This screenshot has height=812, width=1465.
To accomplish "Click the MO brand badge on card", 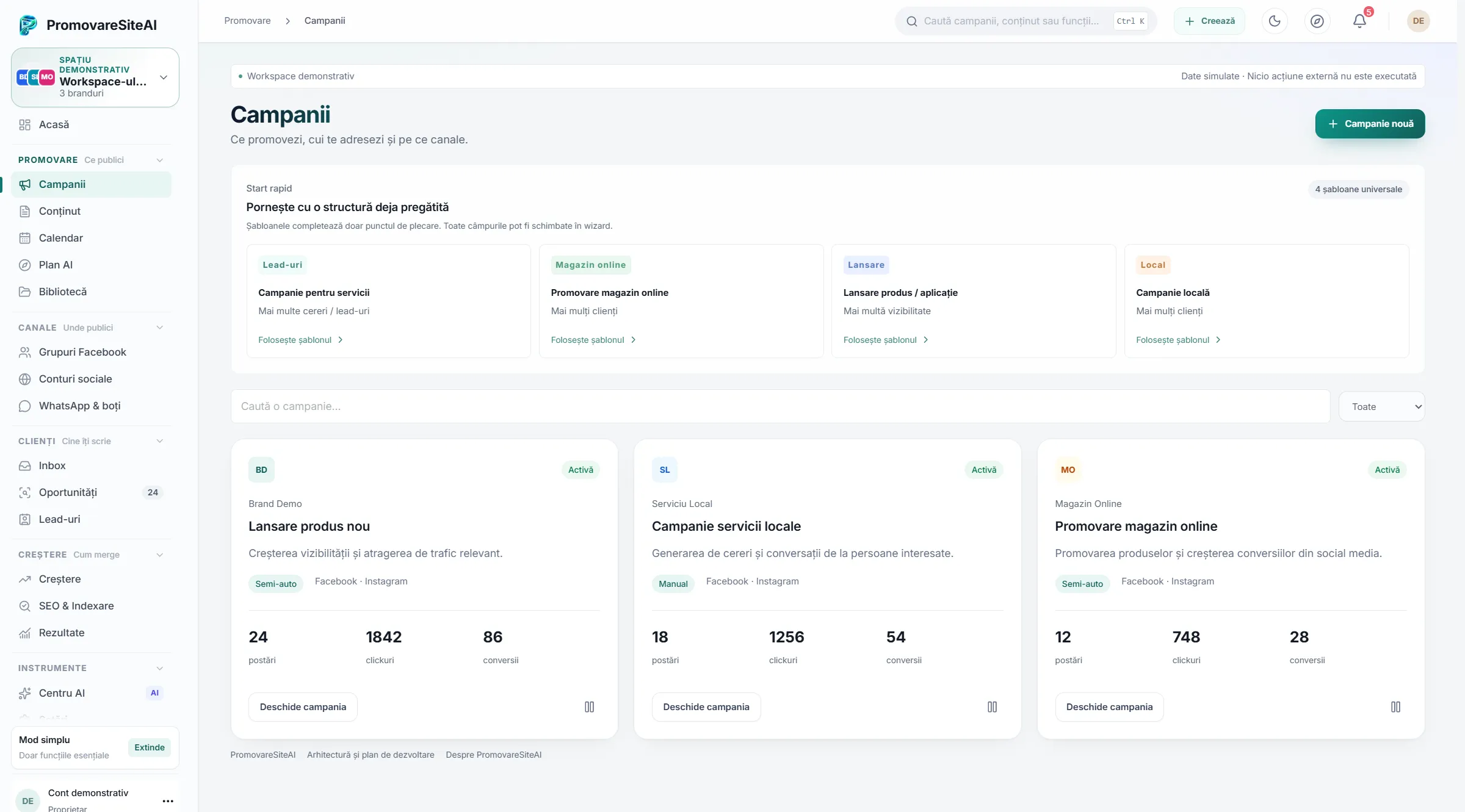I will [1068, 470].
